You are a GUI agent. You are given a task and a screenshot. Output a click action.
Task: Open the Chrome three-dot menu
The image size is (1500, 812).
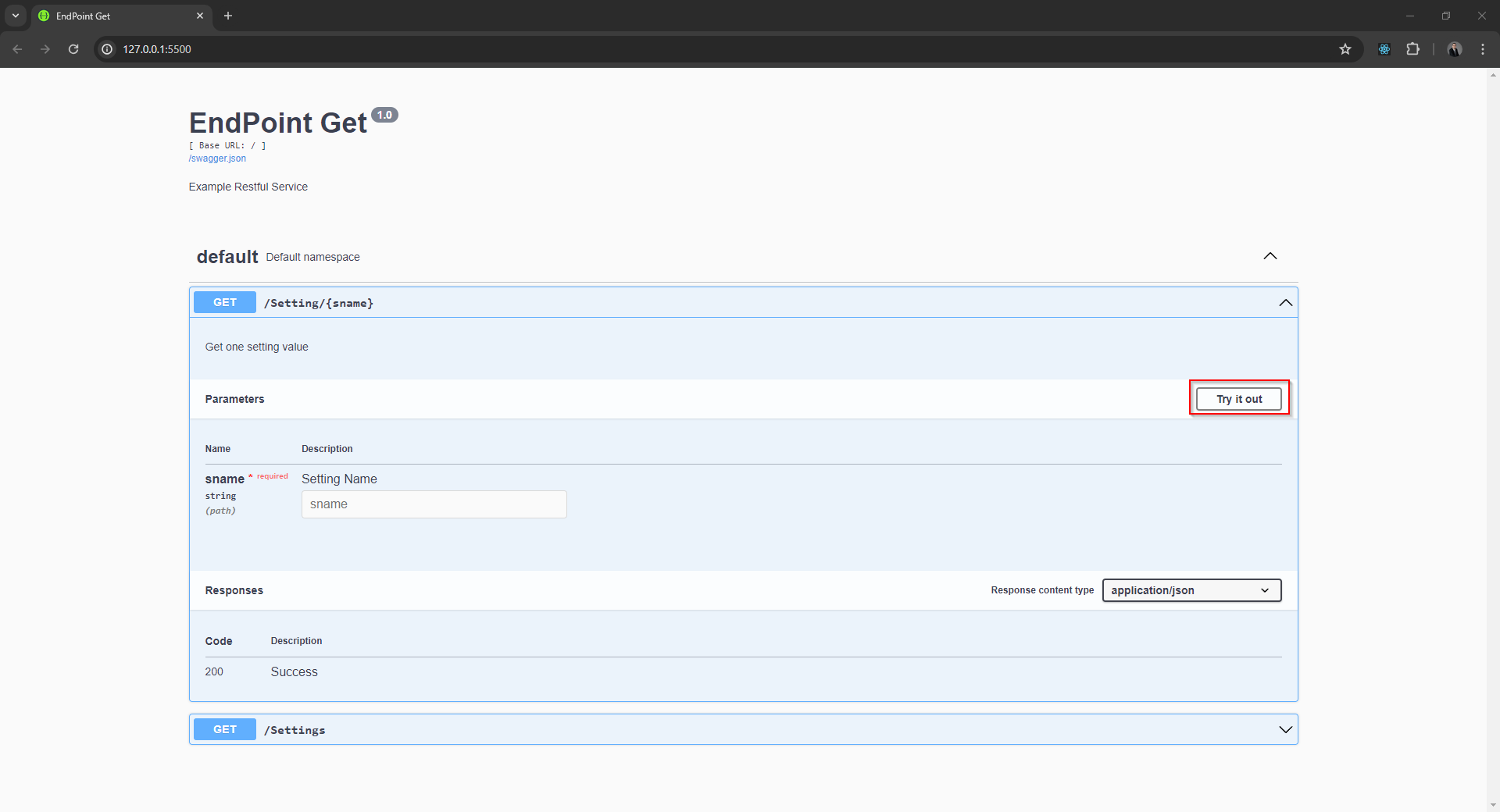point(1482,49)
